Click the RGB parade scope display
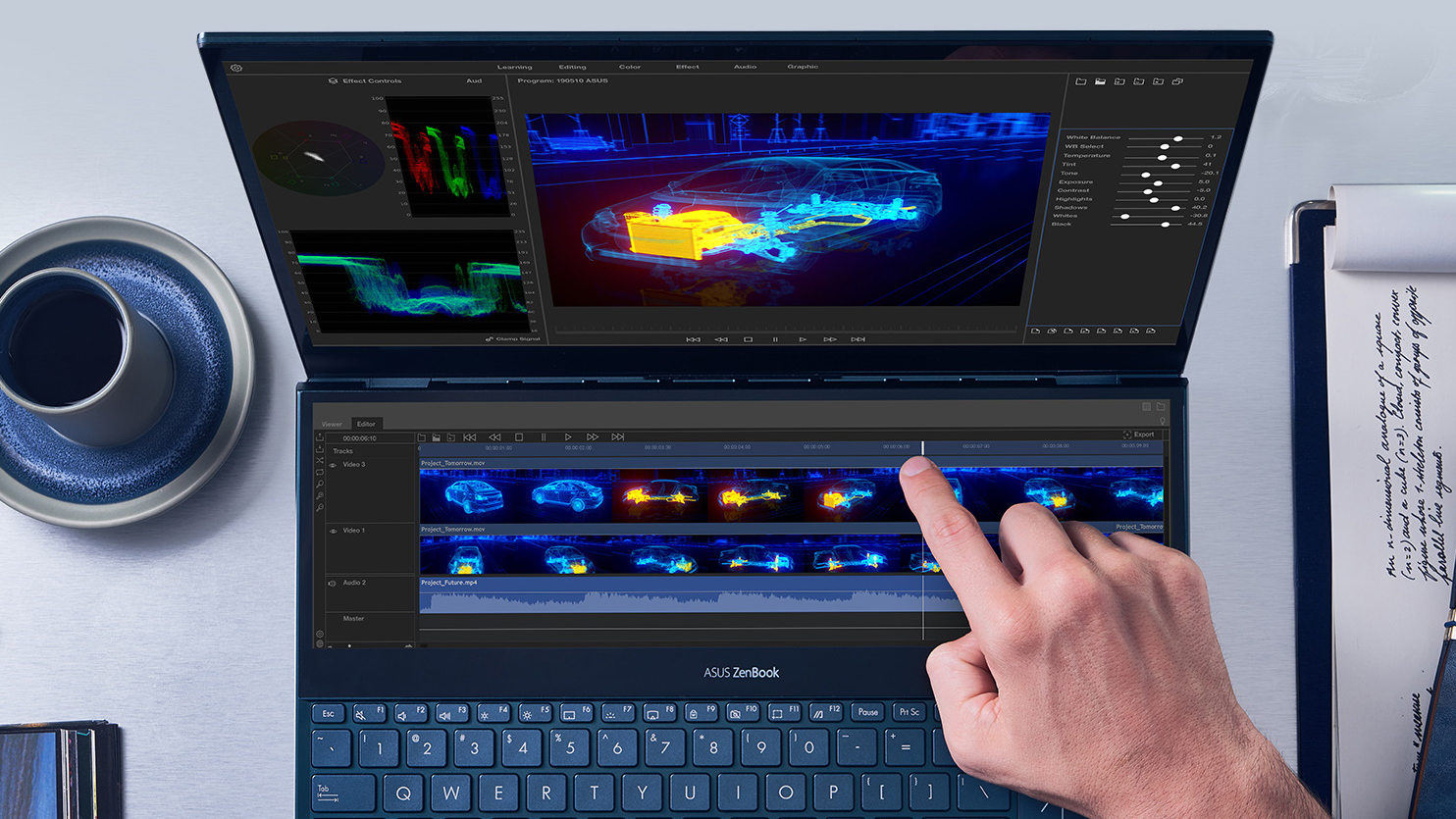Viewport: 1456px width, 819px height. pos(447,157)
